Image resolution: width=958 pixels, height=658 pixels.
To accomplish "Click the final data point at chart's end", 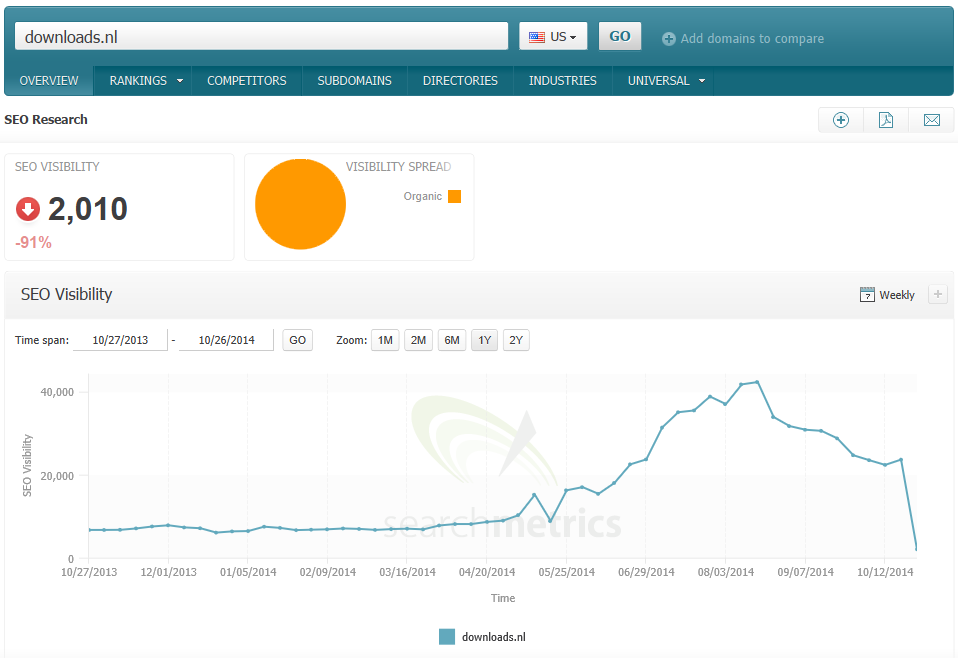I will point(916,549).
